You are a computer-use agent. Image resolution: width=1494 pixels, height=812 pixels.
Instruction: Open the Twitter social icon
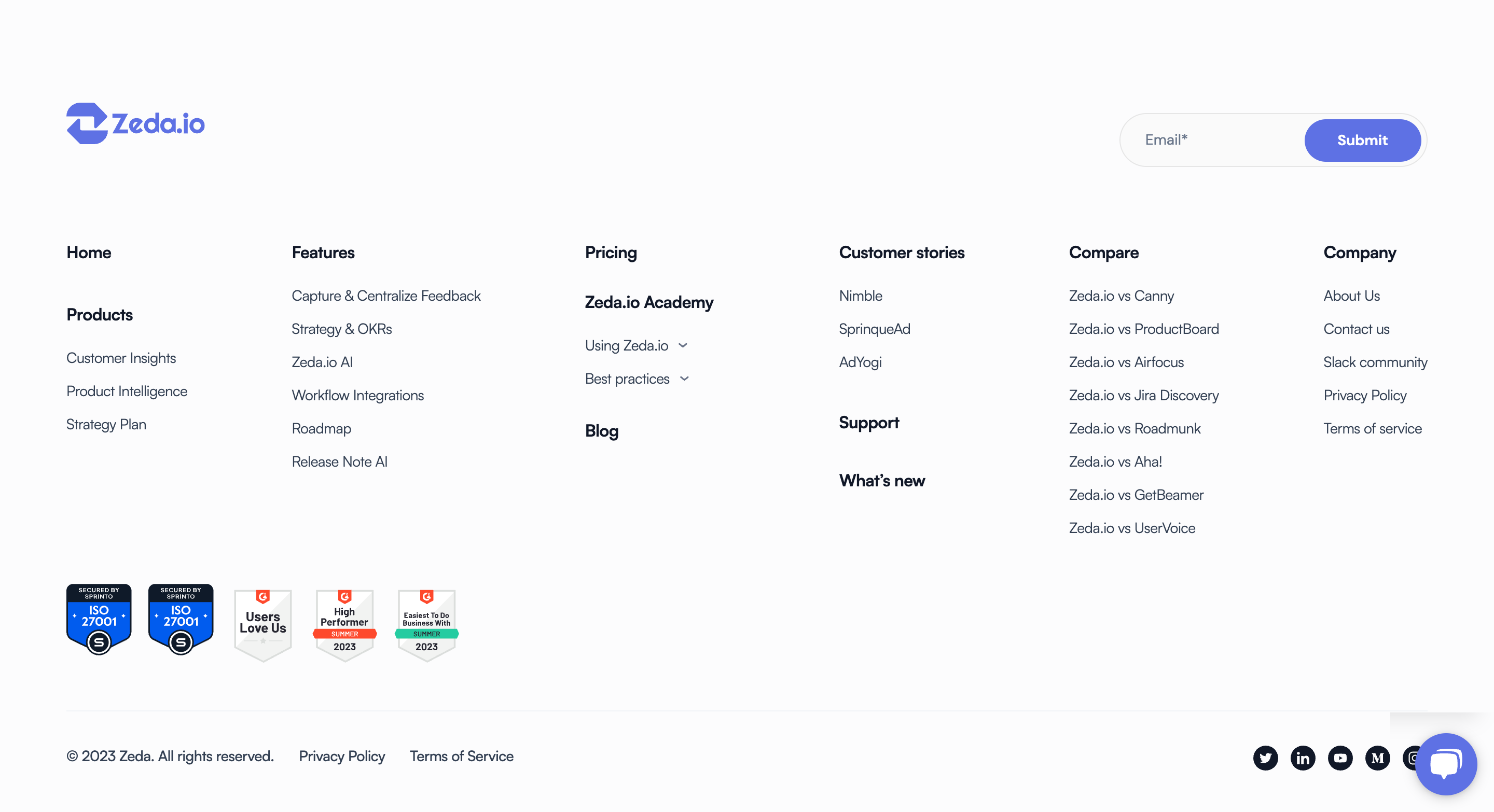click(1265, 758)
